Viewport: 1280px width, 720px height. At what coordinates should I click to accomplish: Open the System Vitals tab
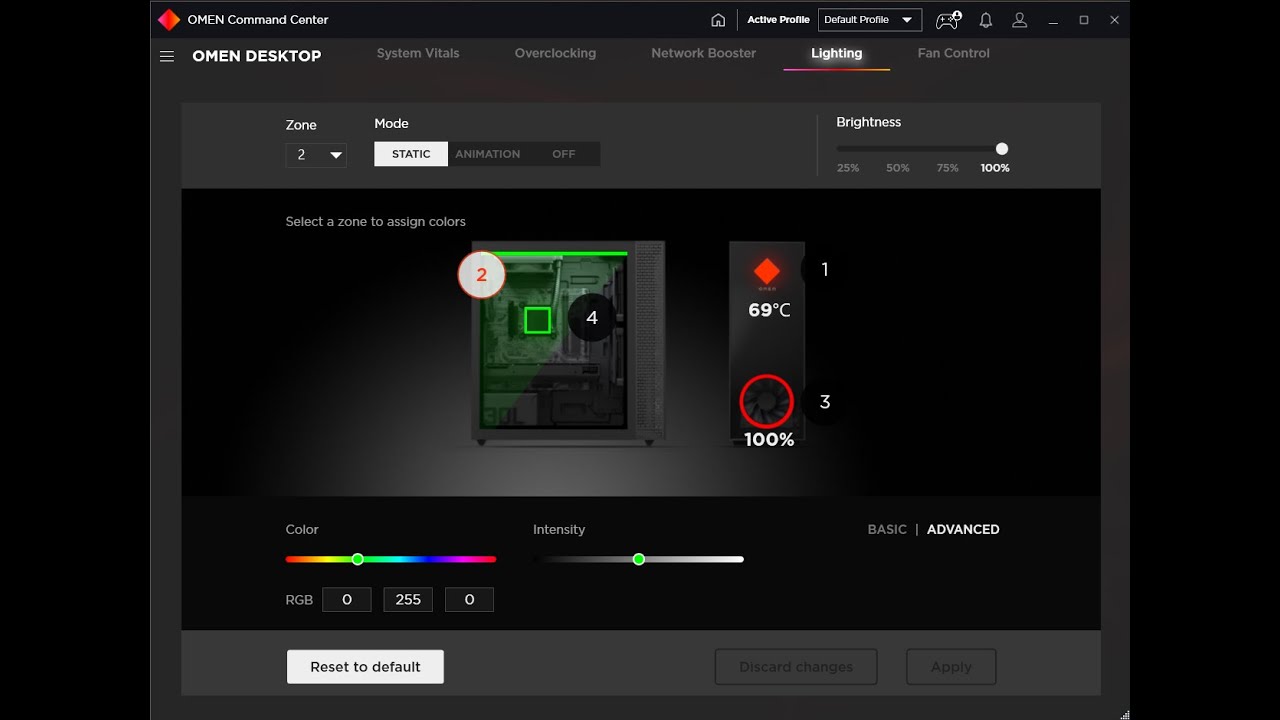pyautogui.click(x=418, y=53)
